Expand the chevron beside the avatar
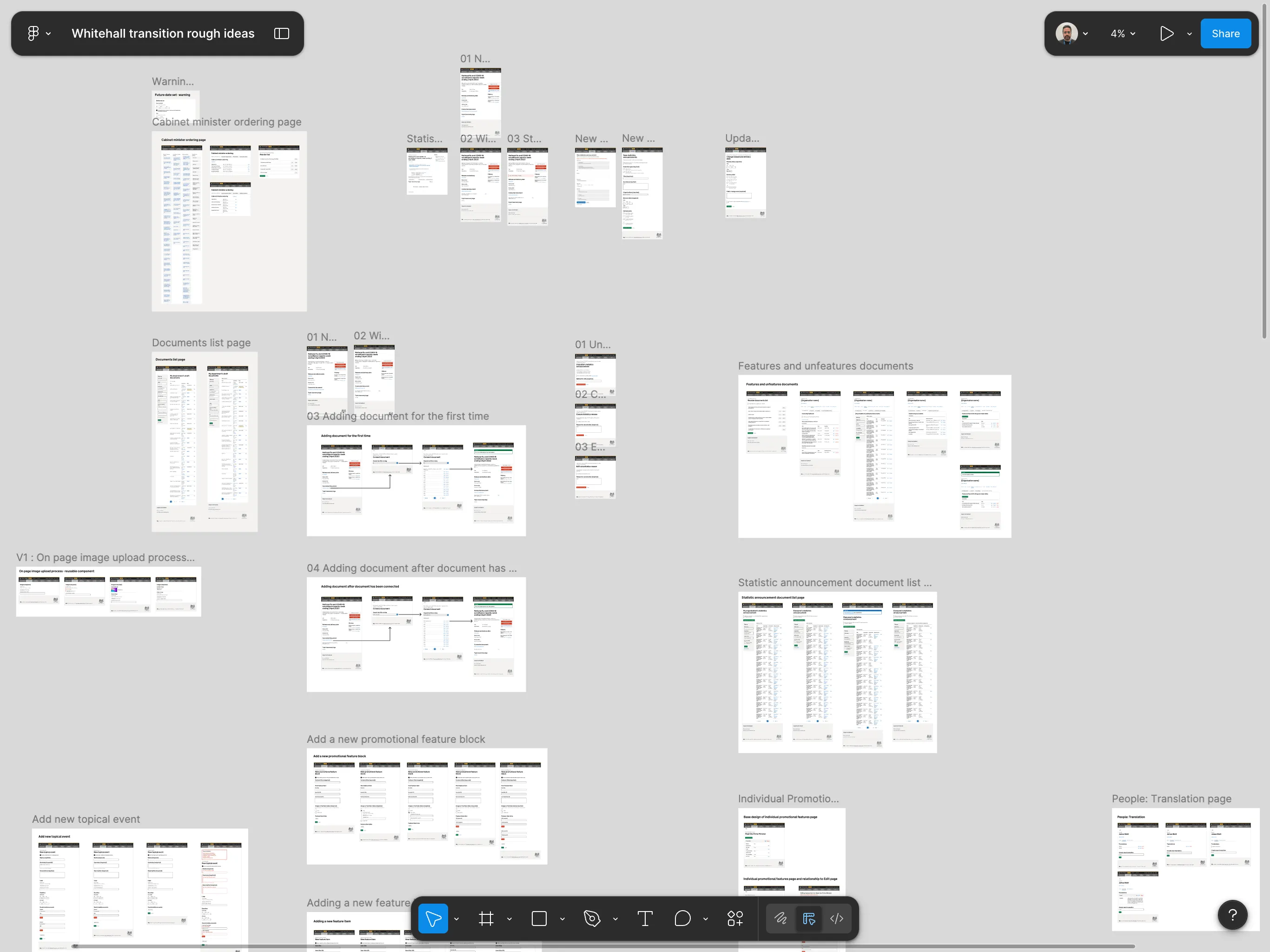 tap(1085, 33)
